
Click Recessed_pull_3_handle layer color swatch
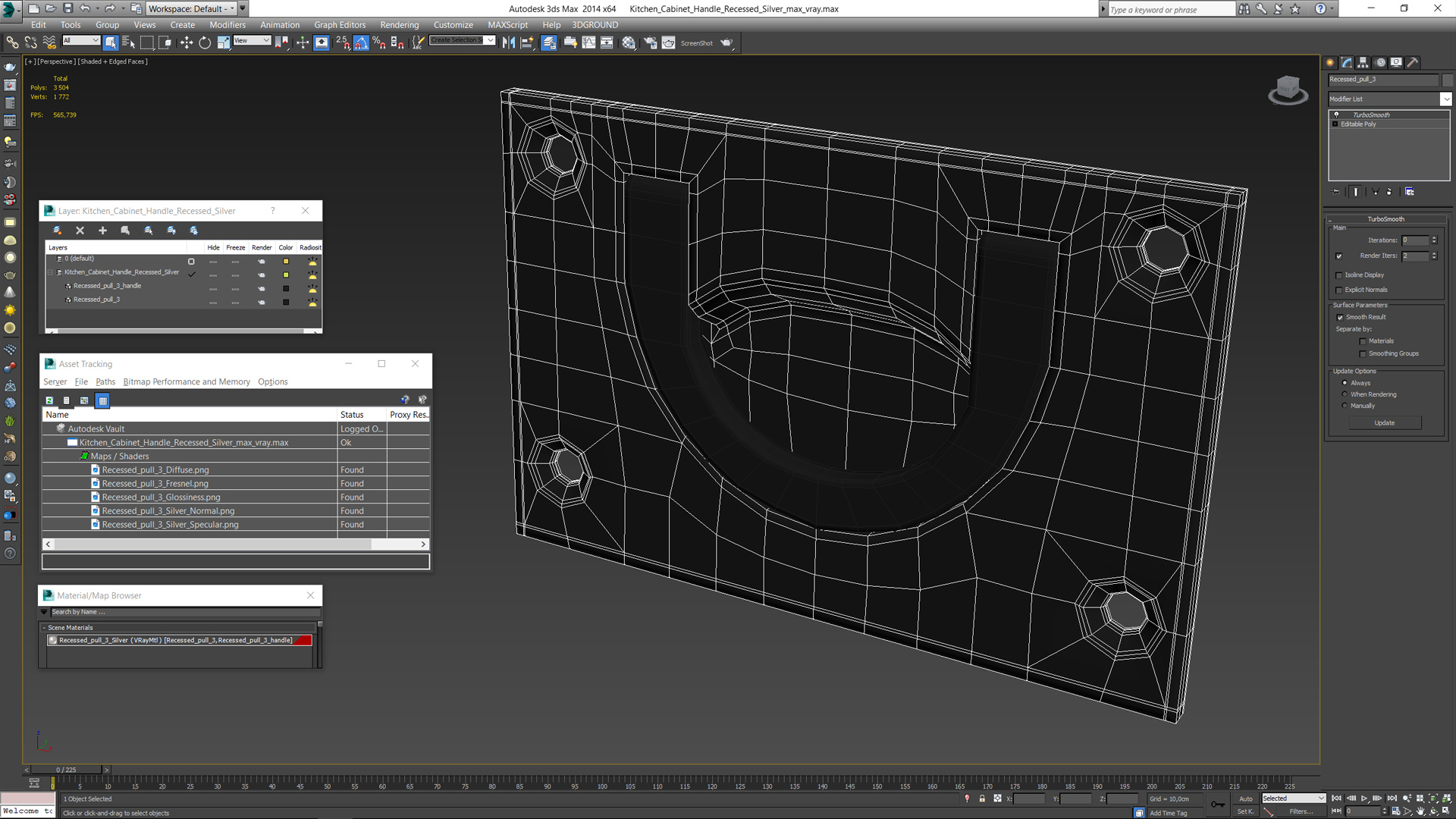pyautogui.click(x=286, y=289)
